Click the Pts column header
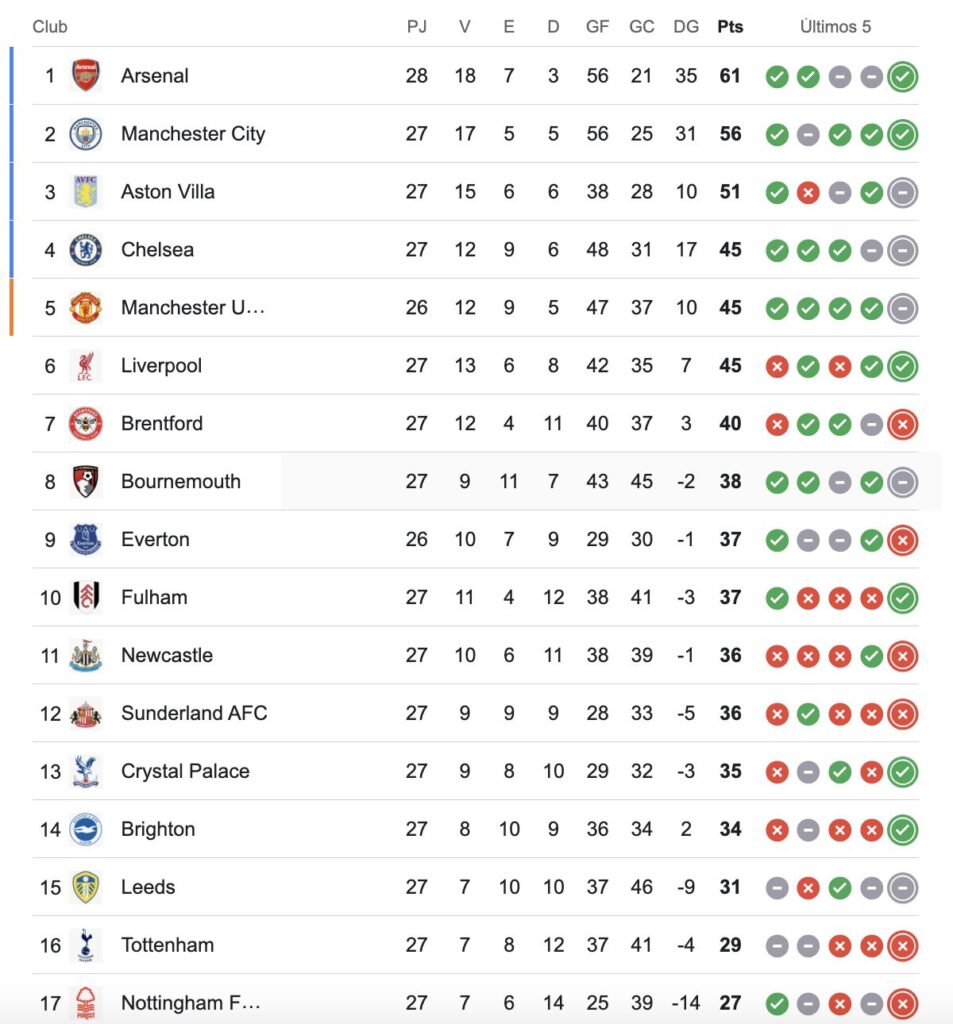Image resolution: width=953 pixels, height=1024 pixels. pos(730,27)
